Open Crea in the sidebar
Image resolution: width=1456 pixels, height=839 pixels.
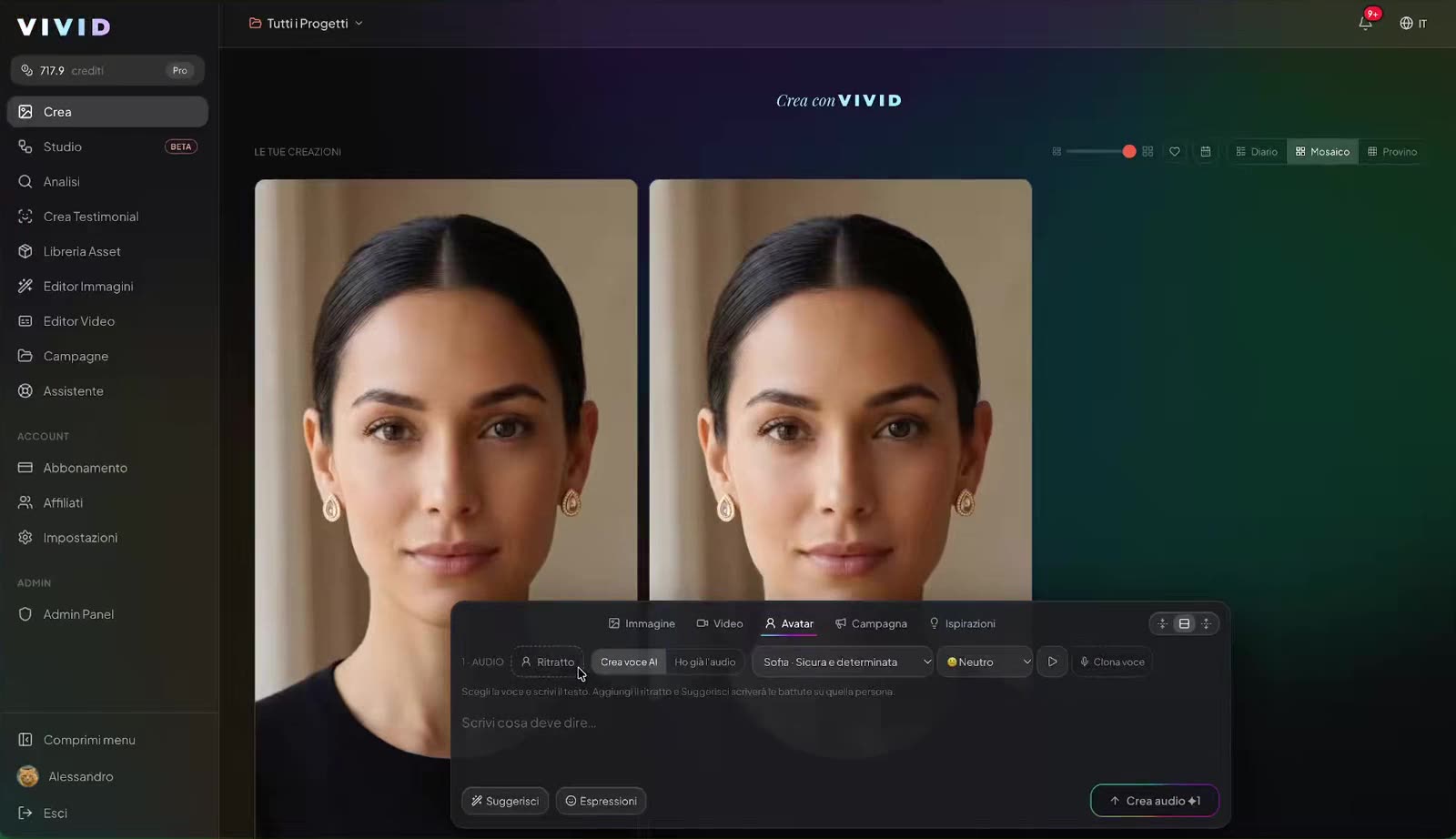[107, 112]
